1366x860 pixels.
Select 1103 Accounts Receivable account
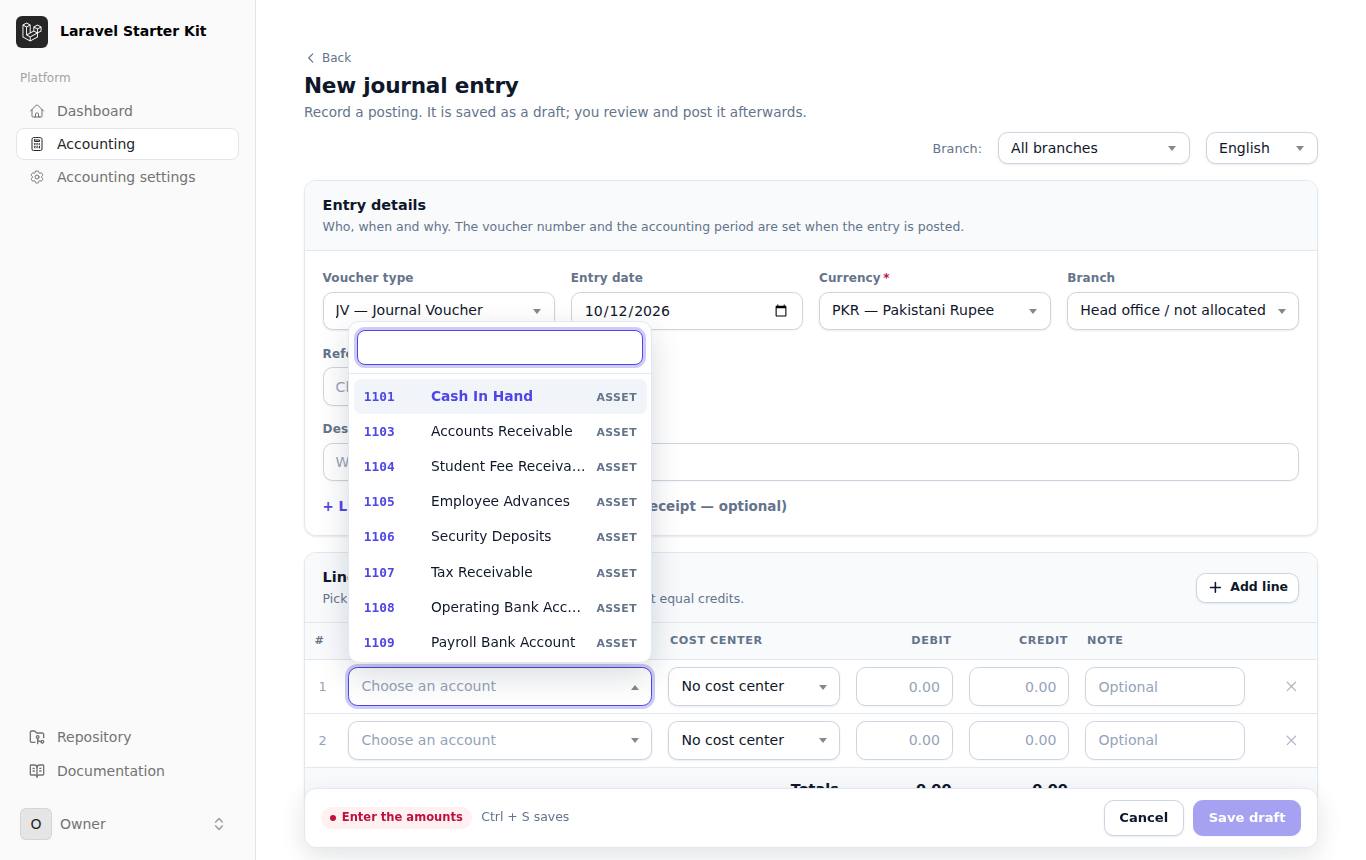coord(500,431)
